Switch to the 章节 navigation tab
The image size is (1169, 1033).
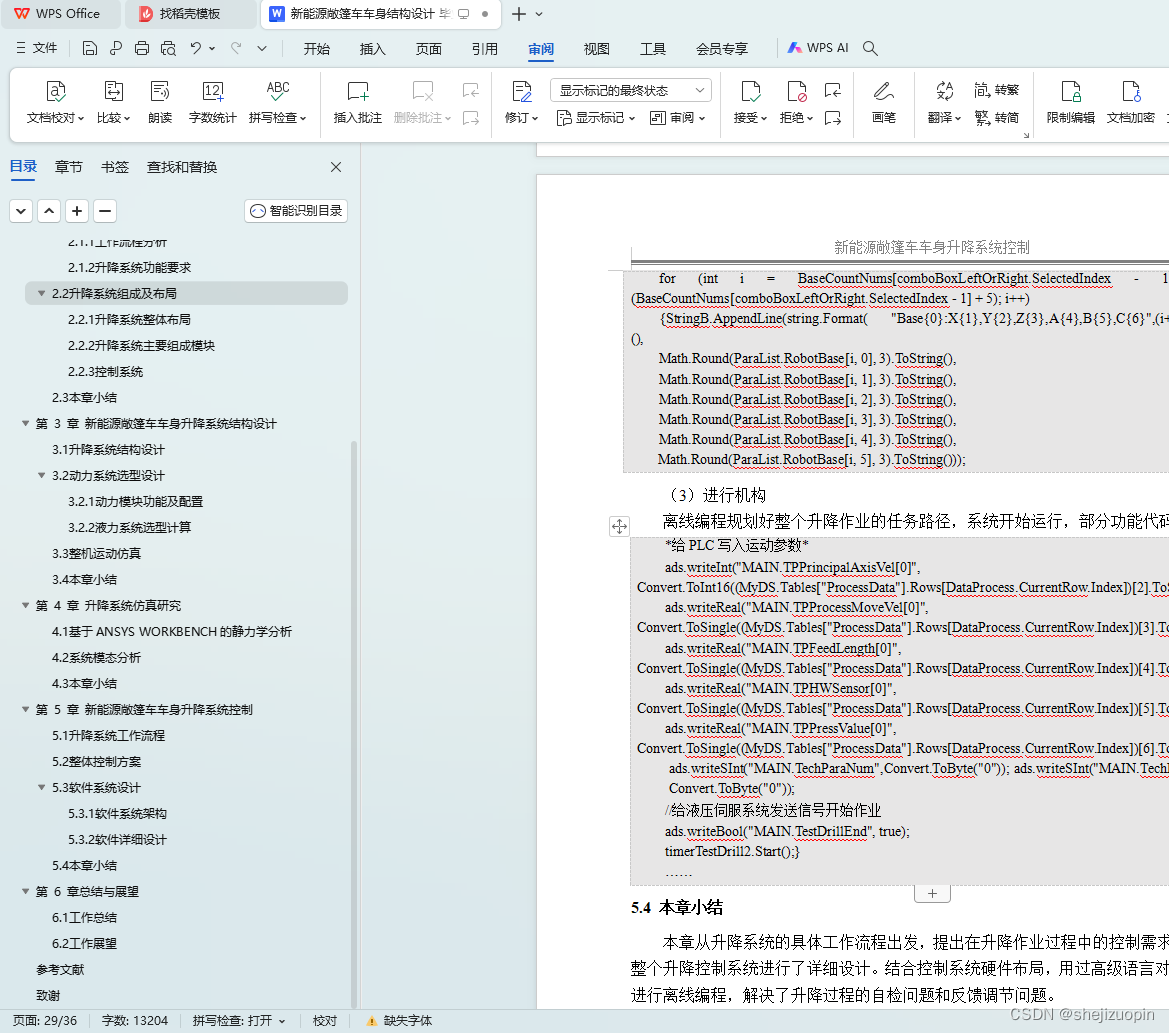(69, 167)
